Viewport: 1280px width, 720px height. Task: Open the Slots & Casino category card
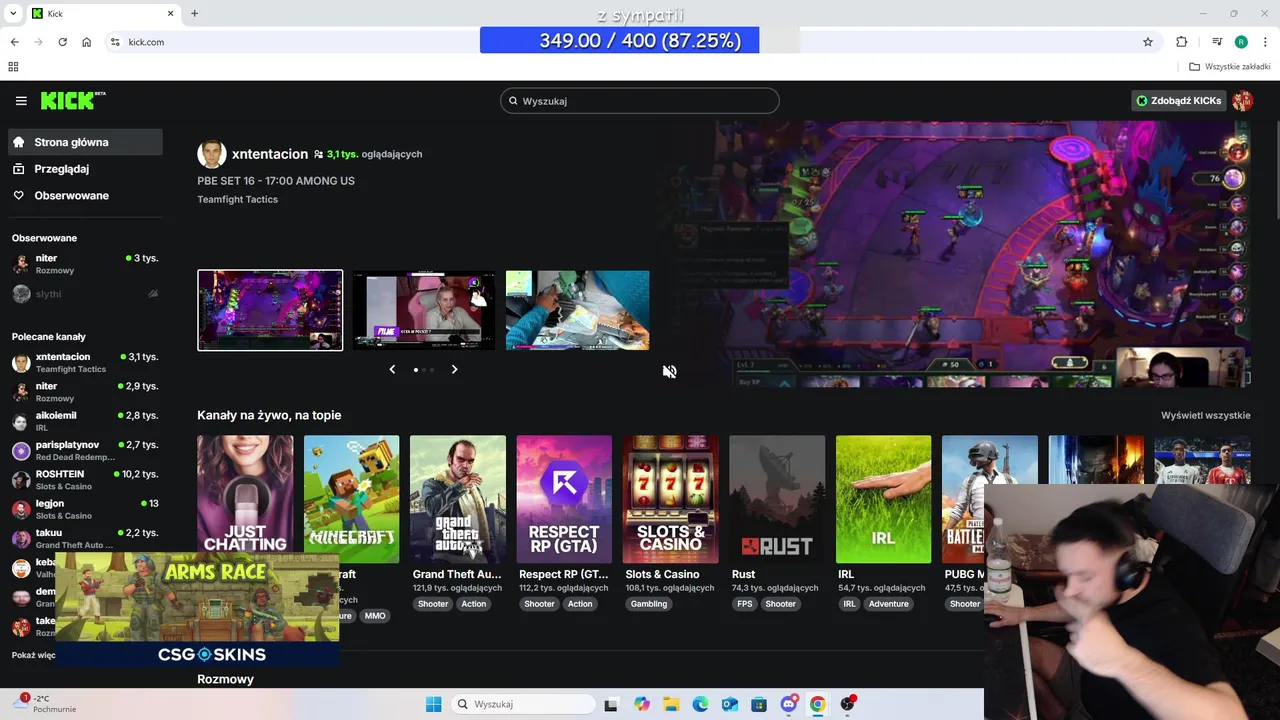(671, 499)
